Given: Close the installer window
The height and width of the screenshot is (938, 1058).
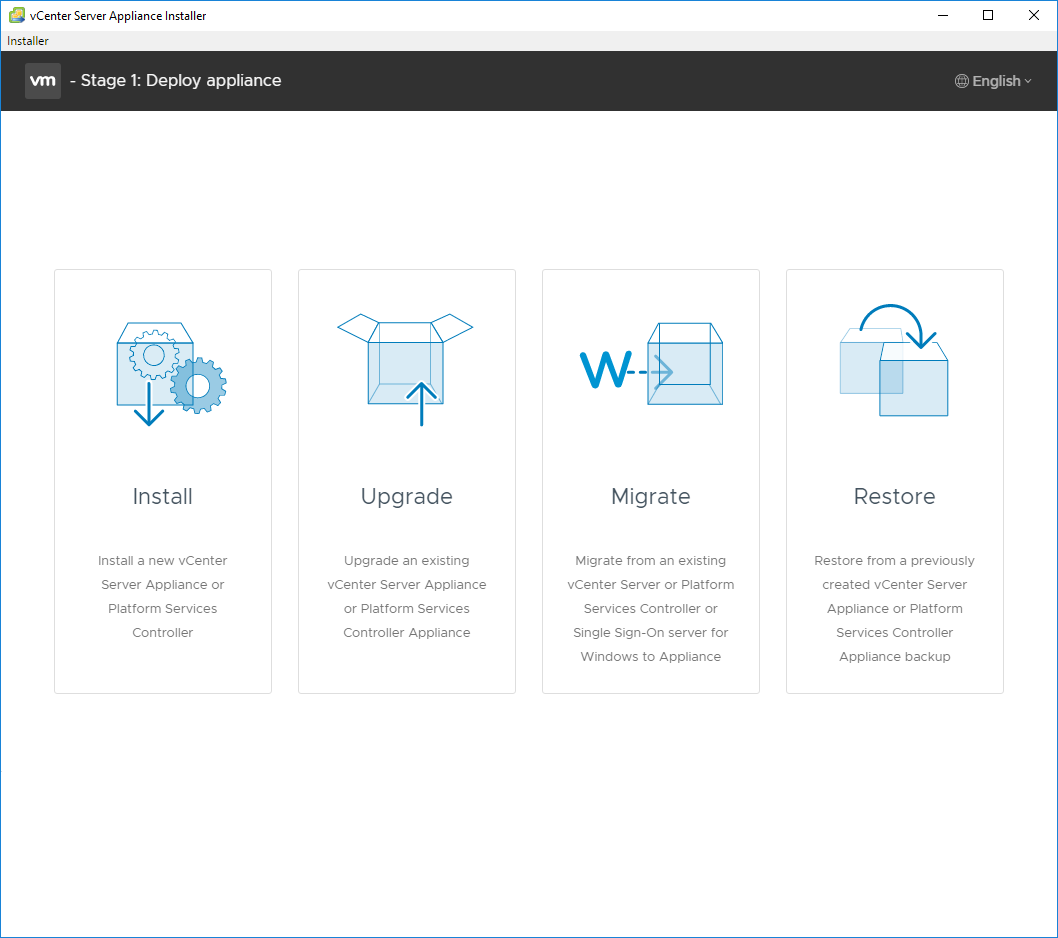Looking at the screenshot, I should 1034,15.
